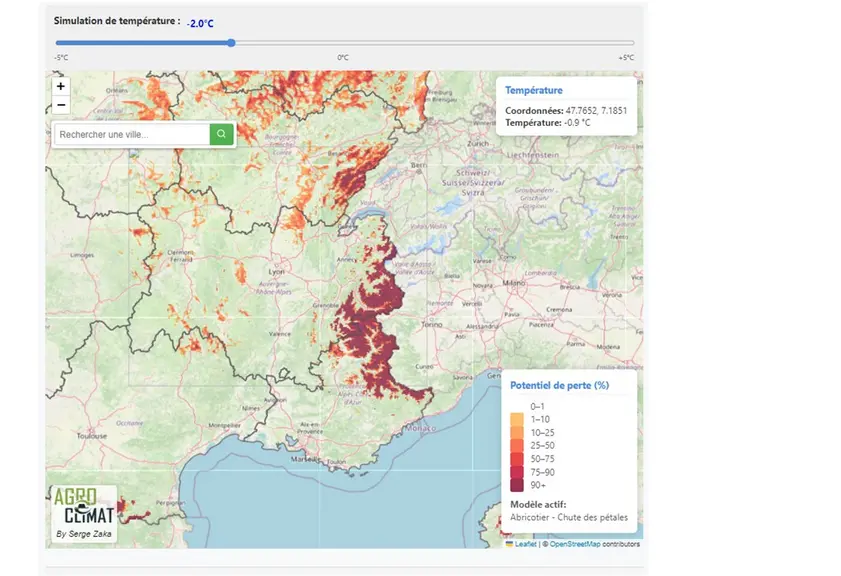Click the 'Potentiel de perte (%)' legend title
This screenshot has height=576, width=841.
point(559,385)
